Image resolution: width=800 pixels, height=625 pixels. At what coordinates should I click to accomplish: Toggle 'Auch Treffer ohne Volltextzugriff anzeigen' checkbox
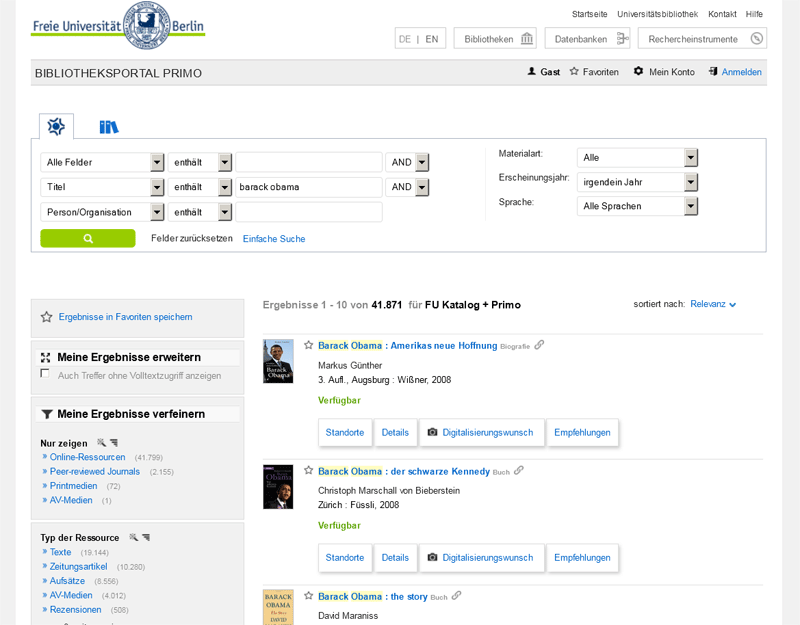point(45,373)
